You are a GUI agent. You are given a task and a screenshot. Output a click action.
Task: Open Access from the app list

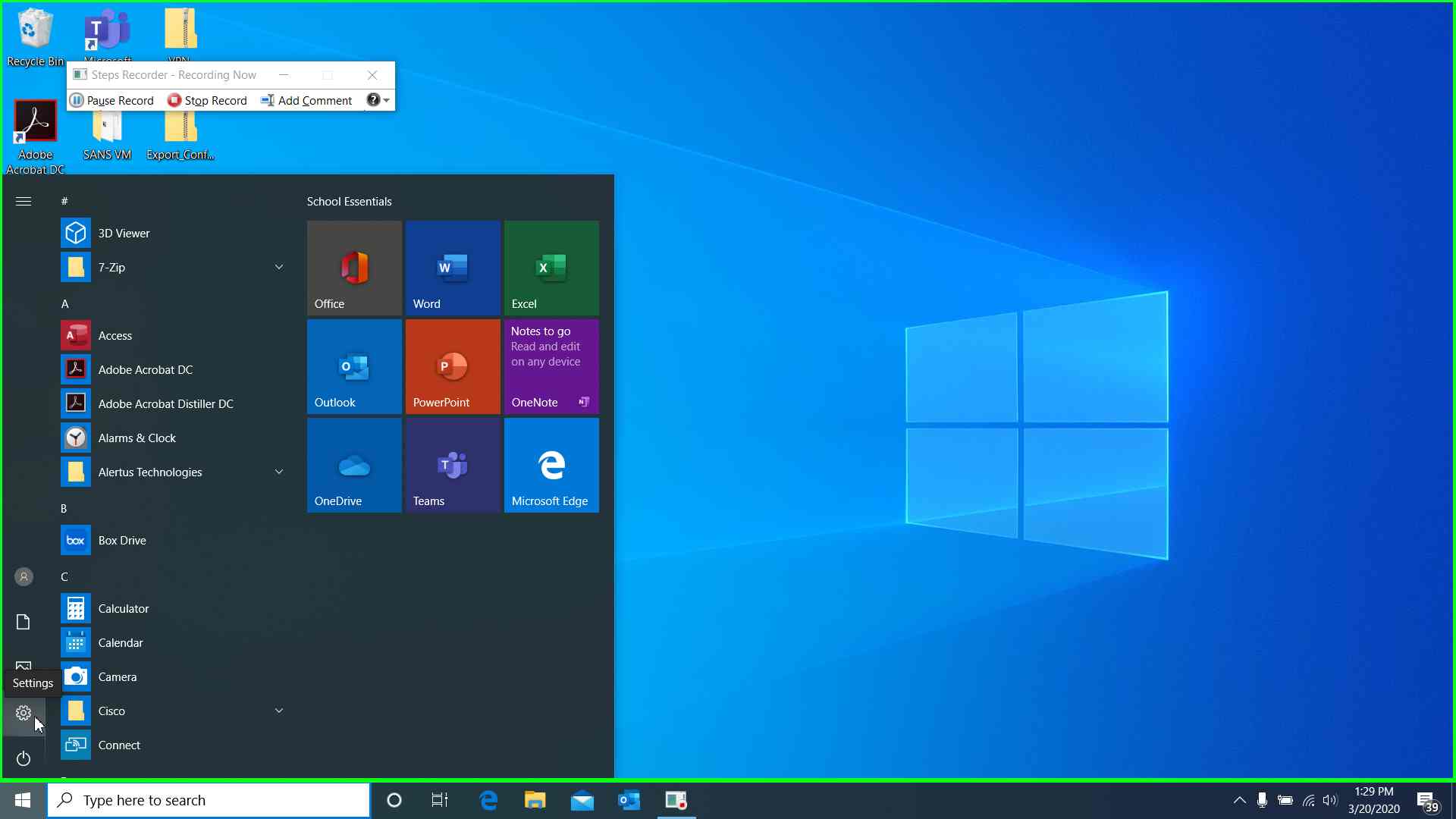tap(174, 335)
